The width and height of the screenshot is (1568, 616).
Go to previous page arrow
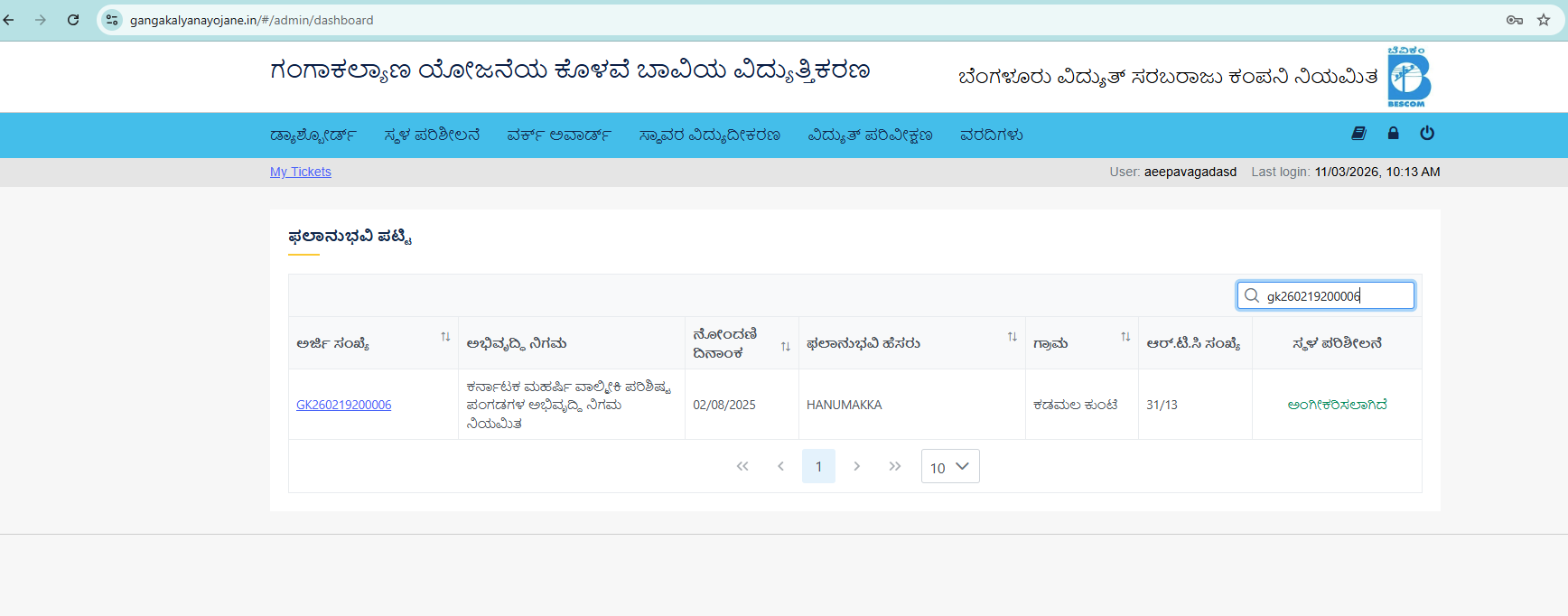pos(780,466)
